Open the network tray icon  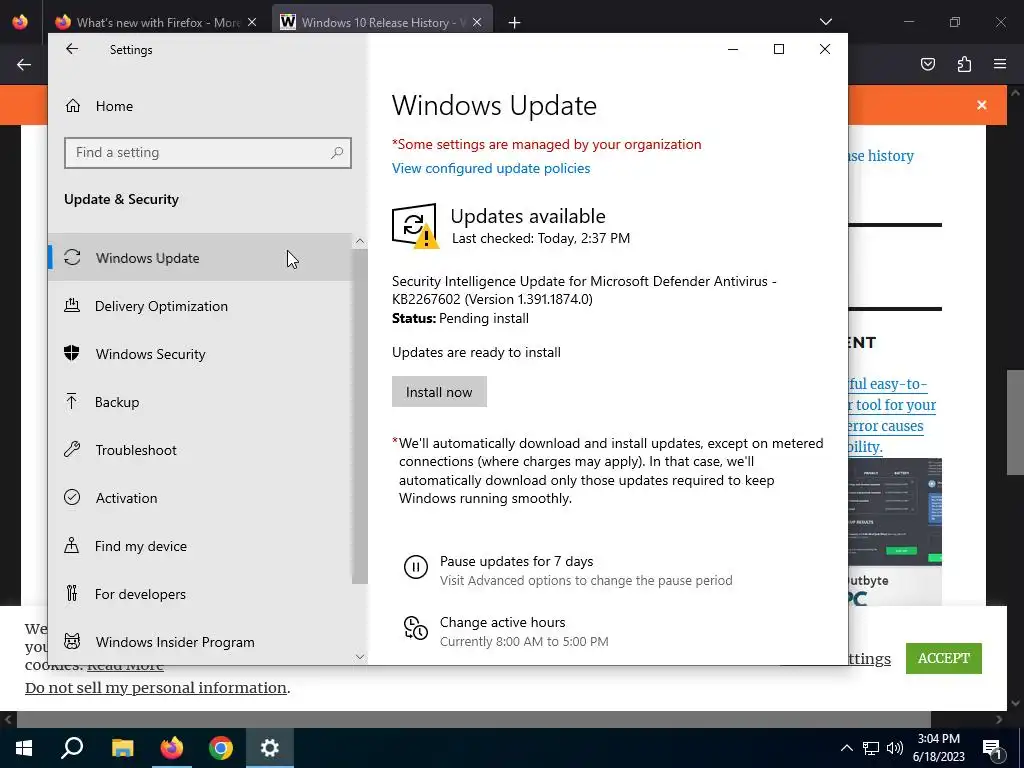(x=871, y=748)
